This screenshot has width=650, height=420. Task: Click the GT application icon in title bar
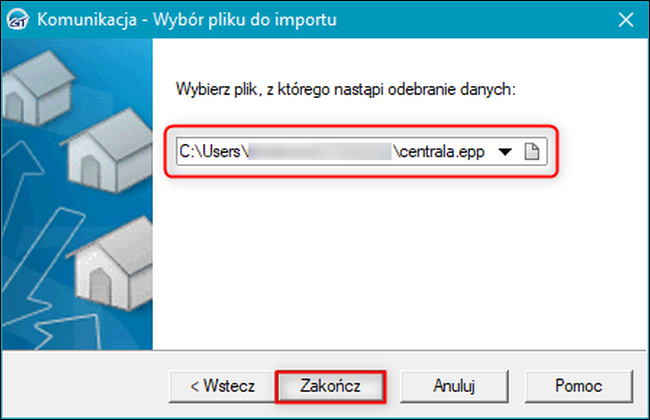(20, 20)
